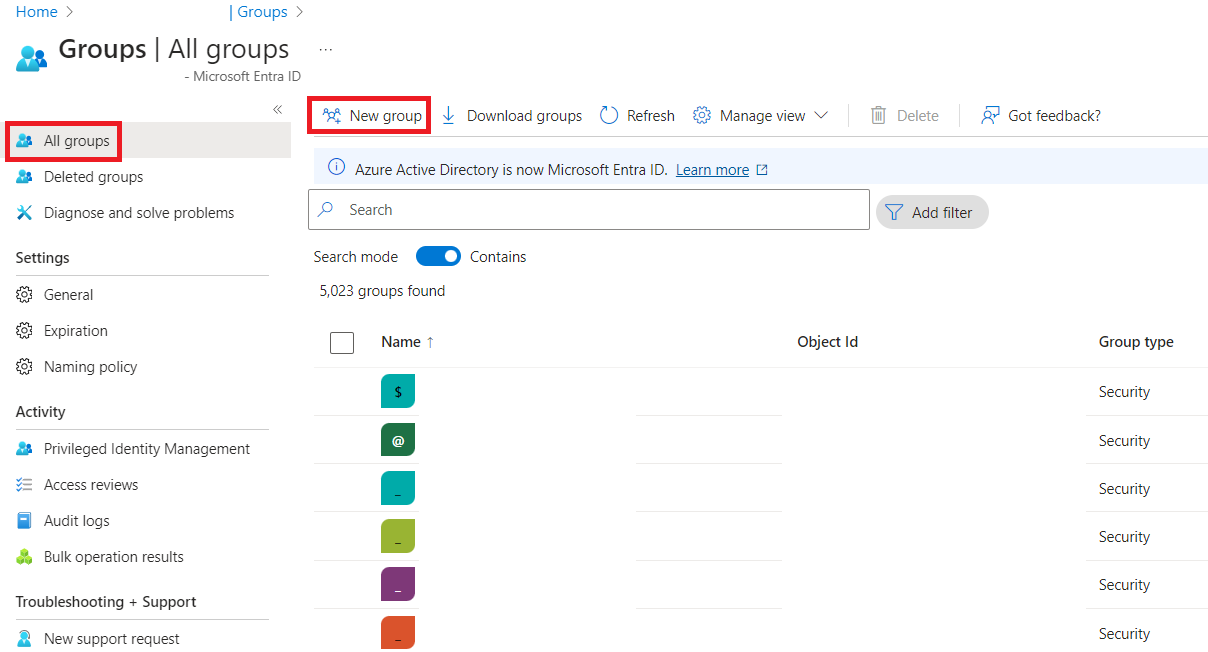
Task: Click the Diagnose and solve problems wrench icon
Action: click(x=25, y=213)
